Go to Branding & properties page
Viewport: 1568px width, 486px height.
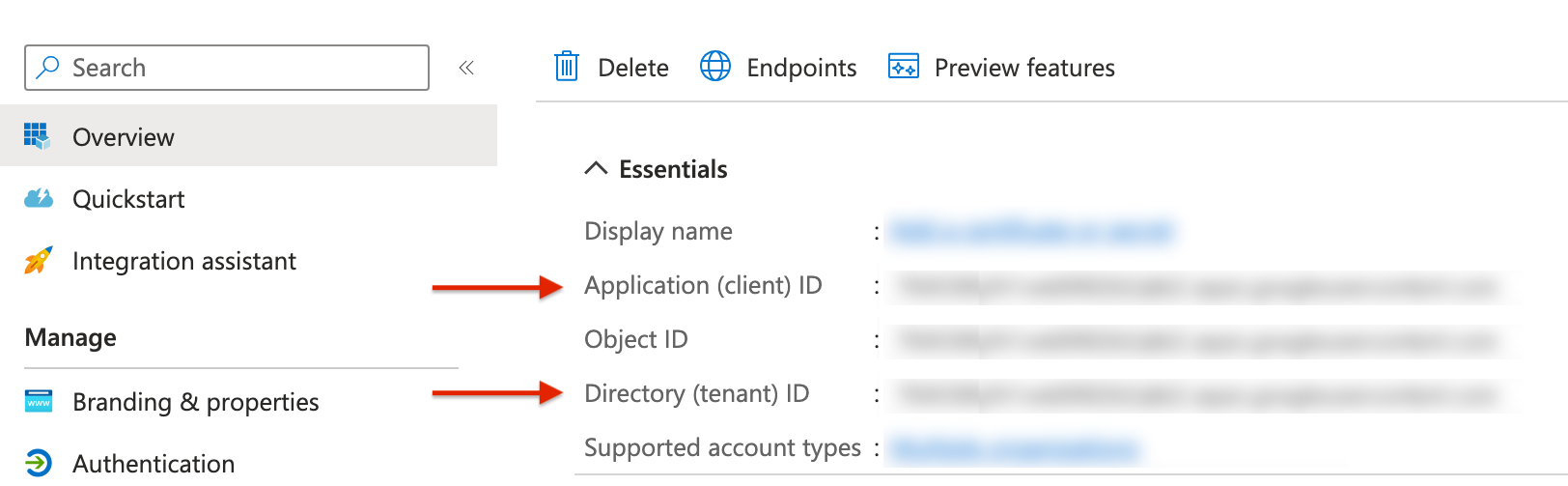point(195,402)
